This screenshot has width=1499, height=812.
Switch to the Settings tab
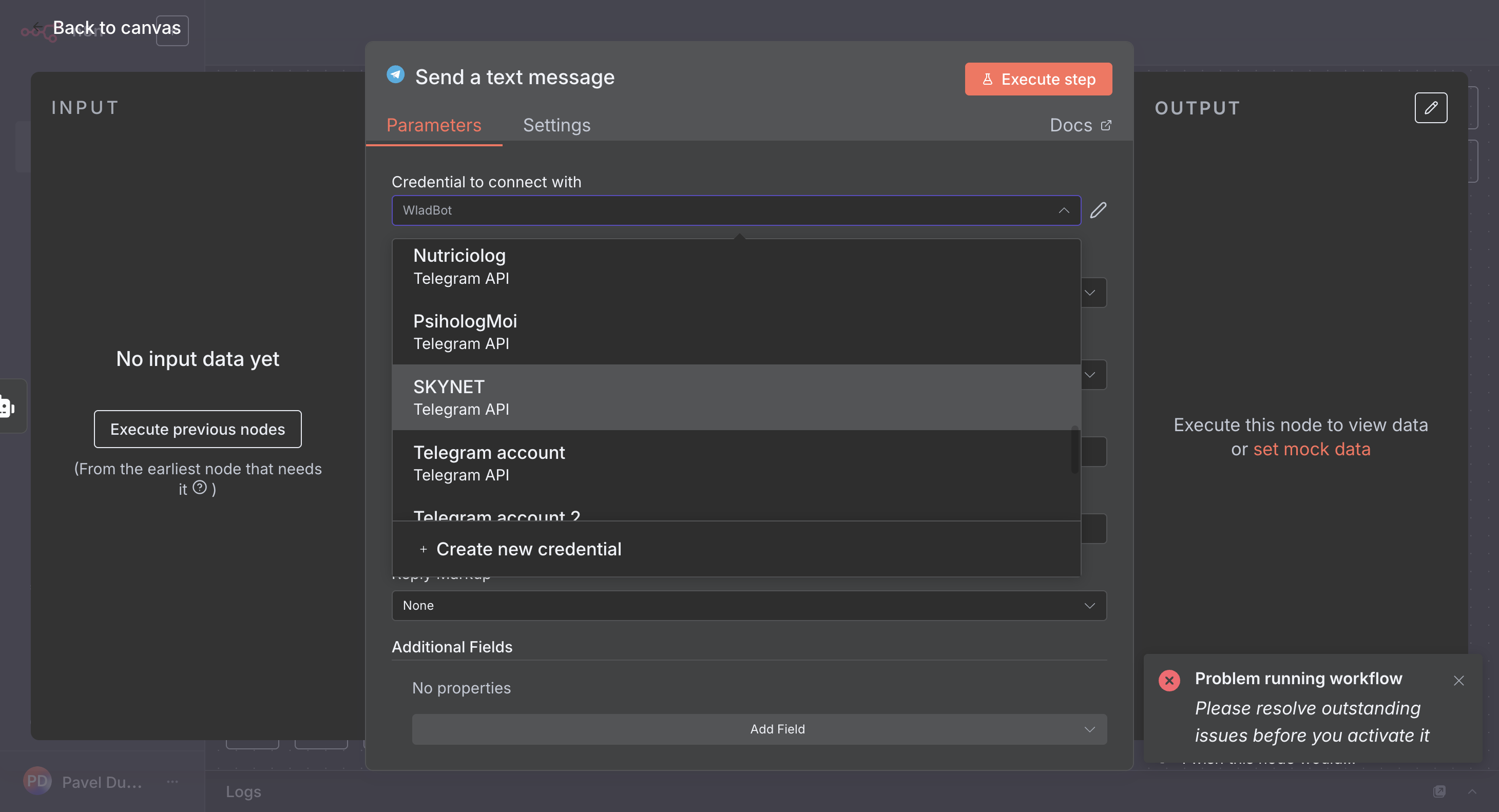(556, 125)
